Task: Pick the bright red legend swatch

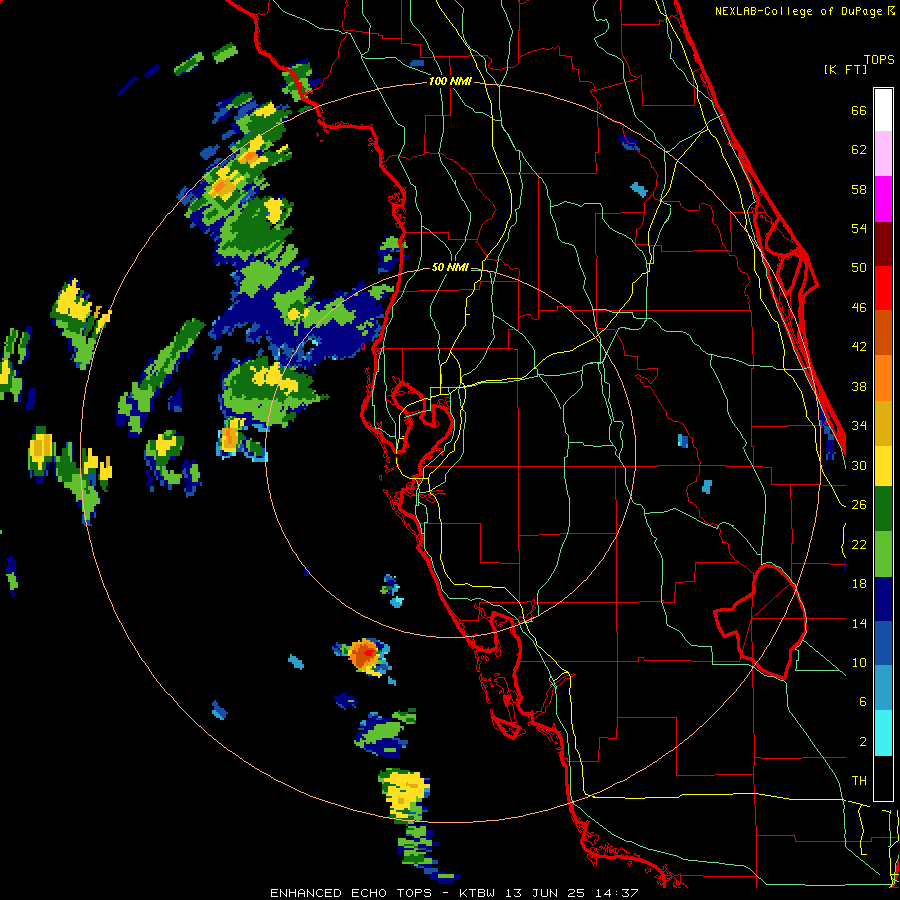Action: (x=883, y=288)
